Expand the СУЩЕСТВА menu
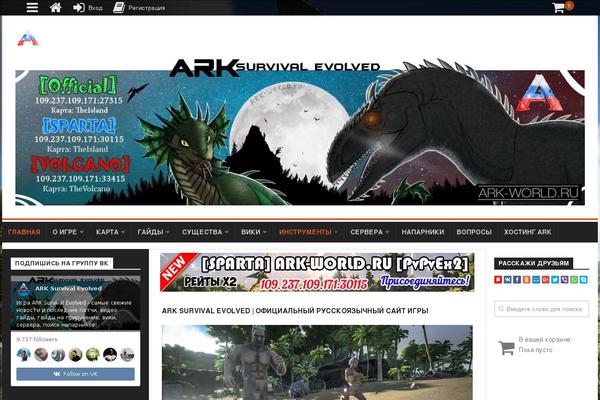 coord(205,232)
